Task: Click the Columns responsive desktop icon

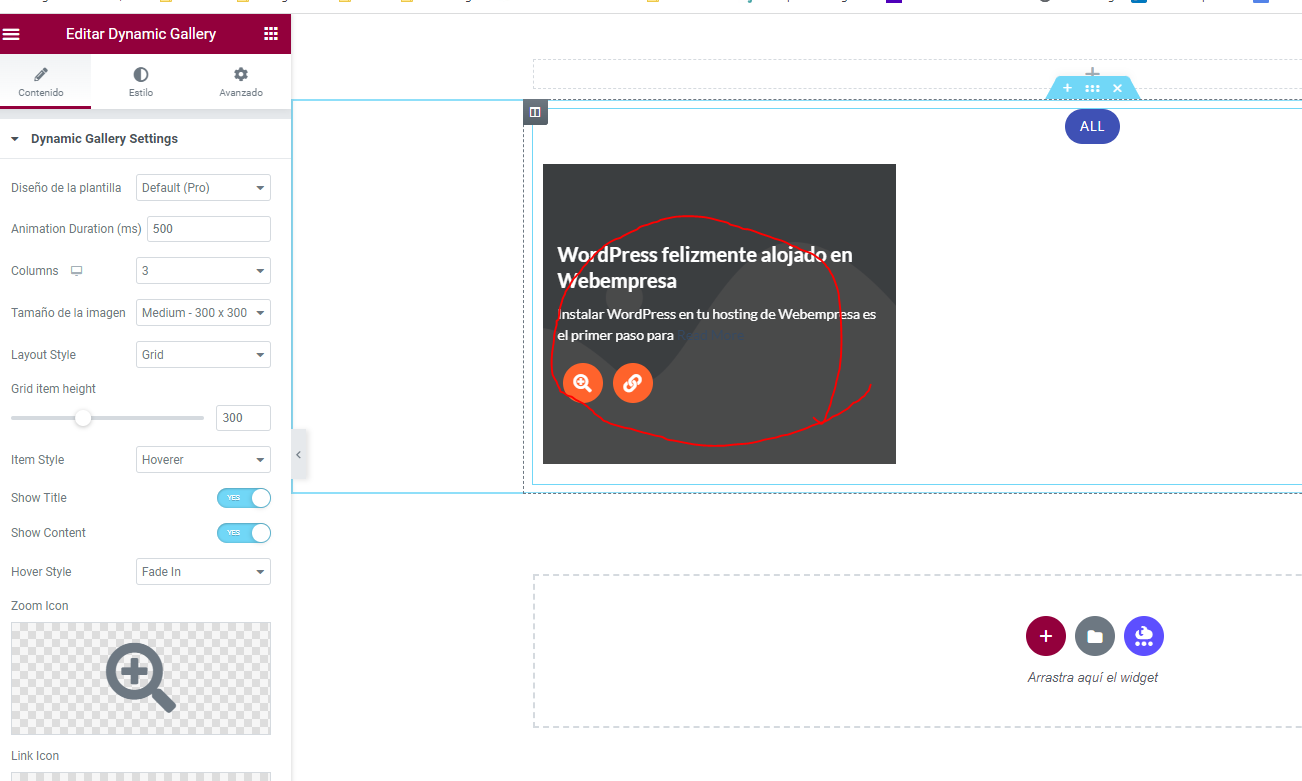Action: point(76,271)
